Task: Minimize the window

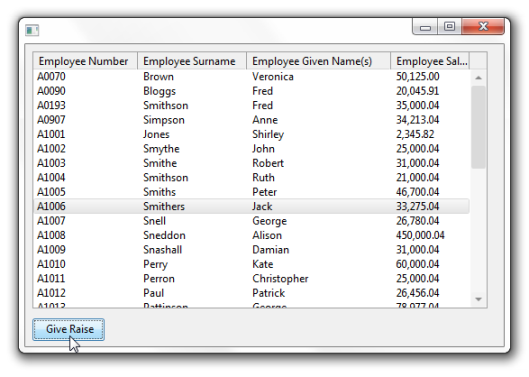Action: pos(425,26)
